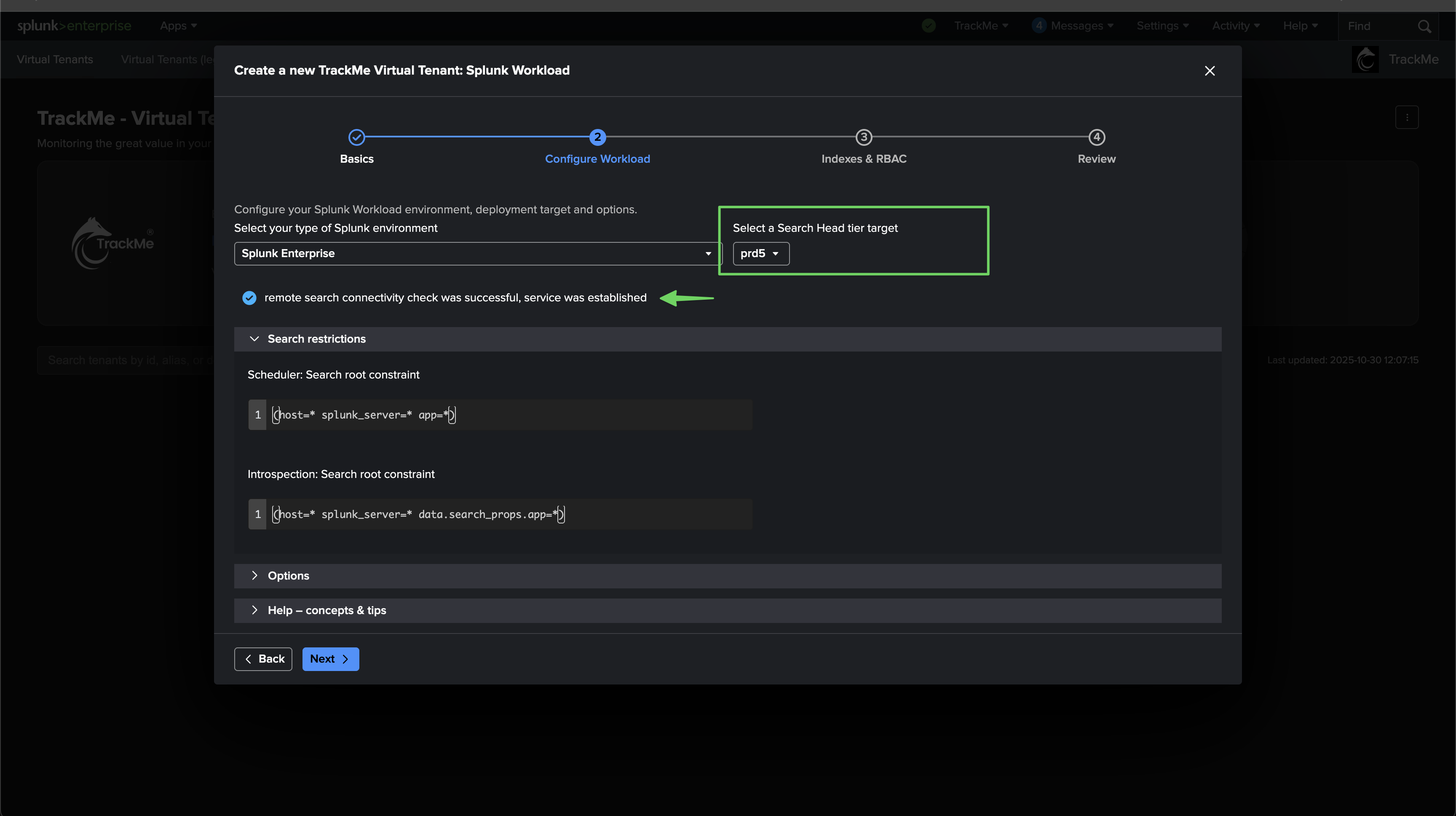Click the step 2 Configure Workload circle
The width and height of the screenshot is (1456, 816).
(597, 137)
